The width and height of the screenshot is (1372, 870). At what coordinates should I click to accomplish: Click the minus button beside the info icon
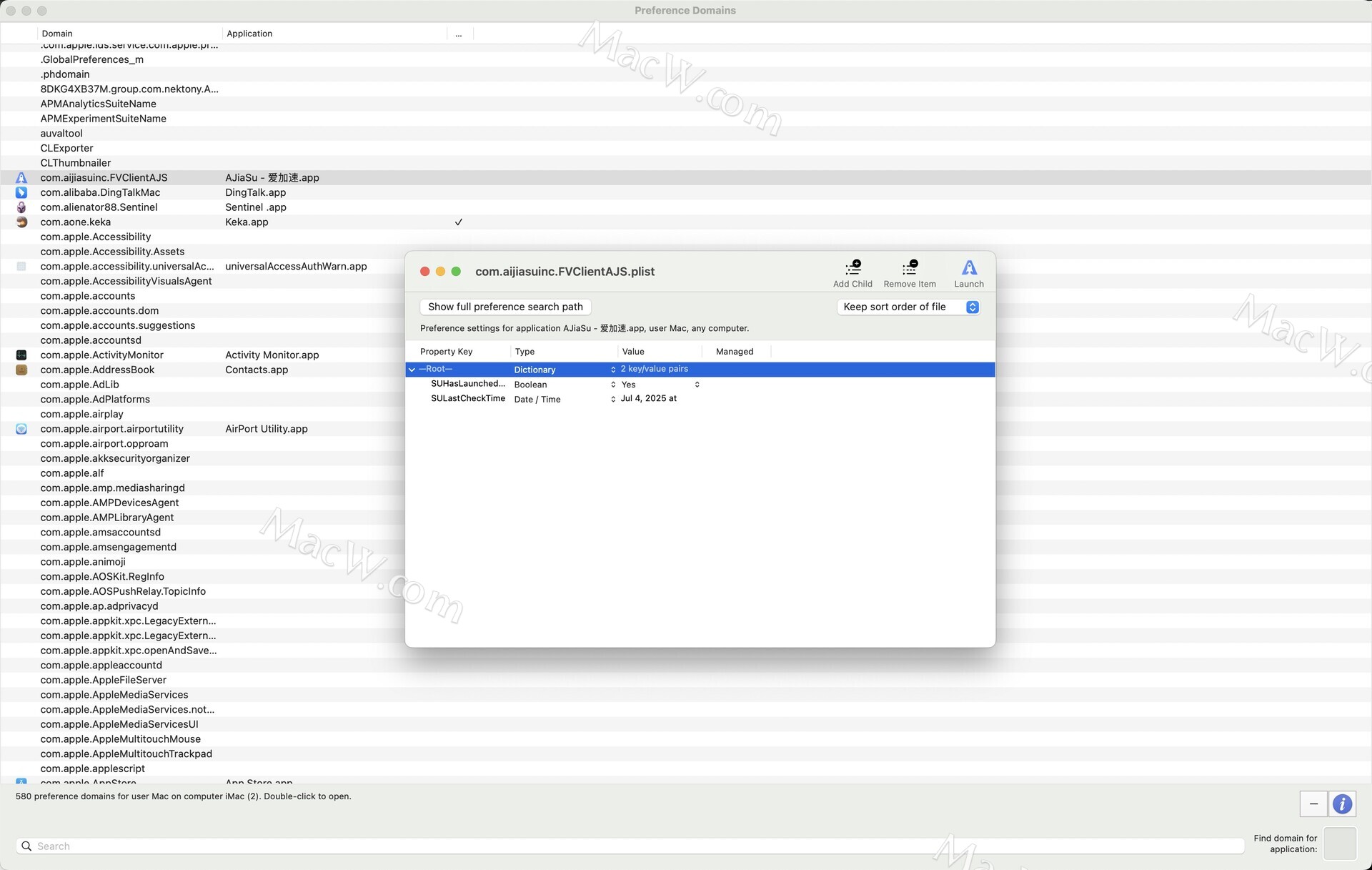click(x=1313, y=804)
